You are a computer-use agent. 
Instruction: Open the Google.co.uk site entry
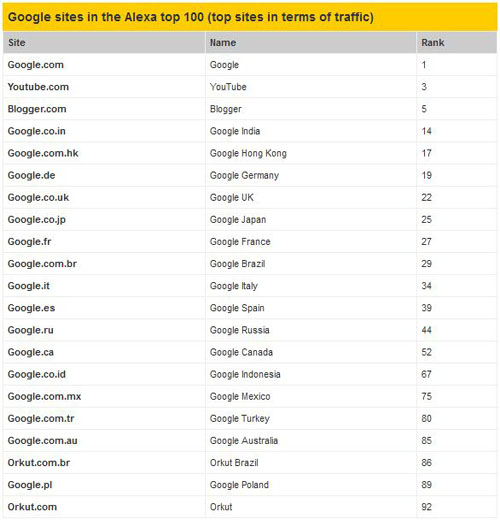pyautogui.click(x=38, y=197)
